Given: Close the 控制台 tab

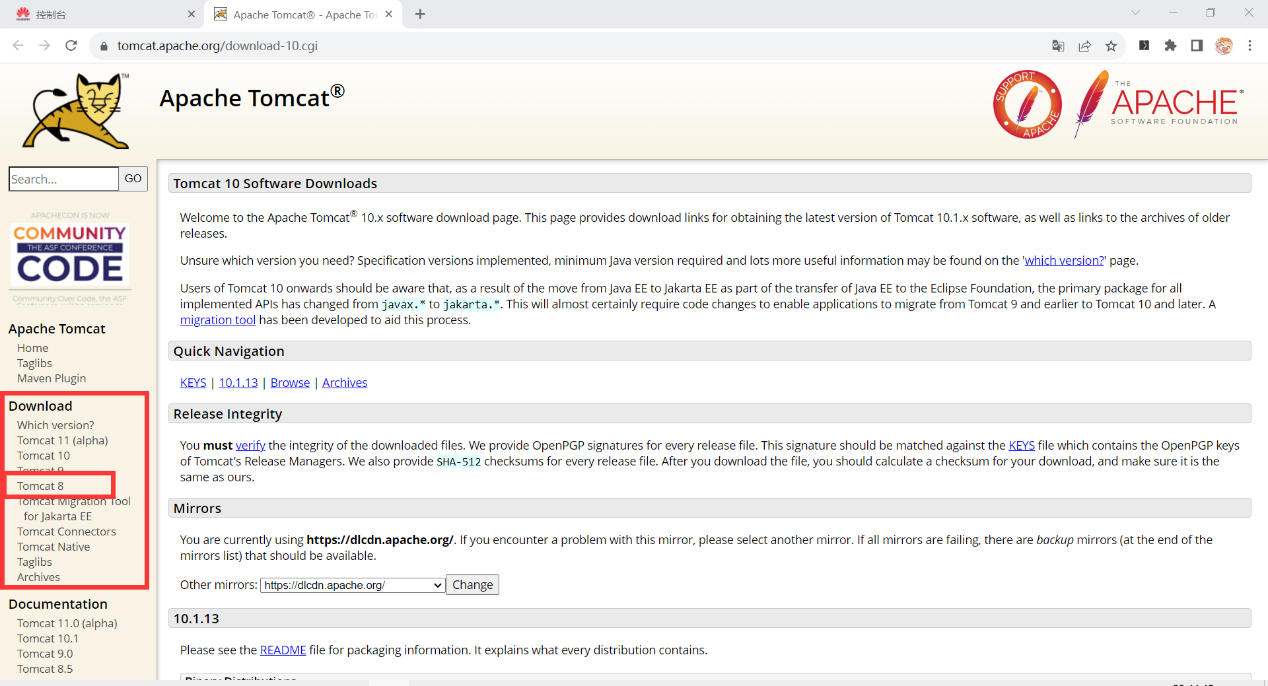Looking at the screenshot, I should click(192, 14).
